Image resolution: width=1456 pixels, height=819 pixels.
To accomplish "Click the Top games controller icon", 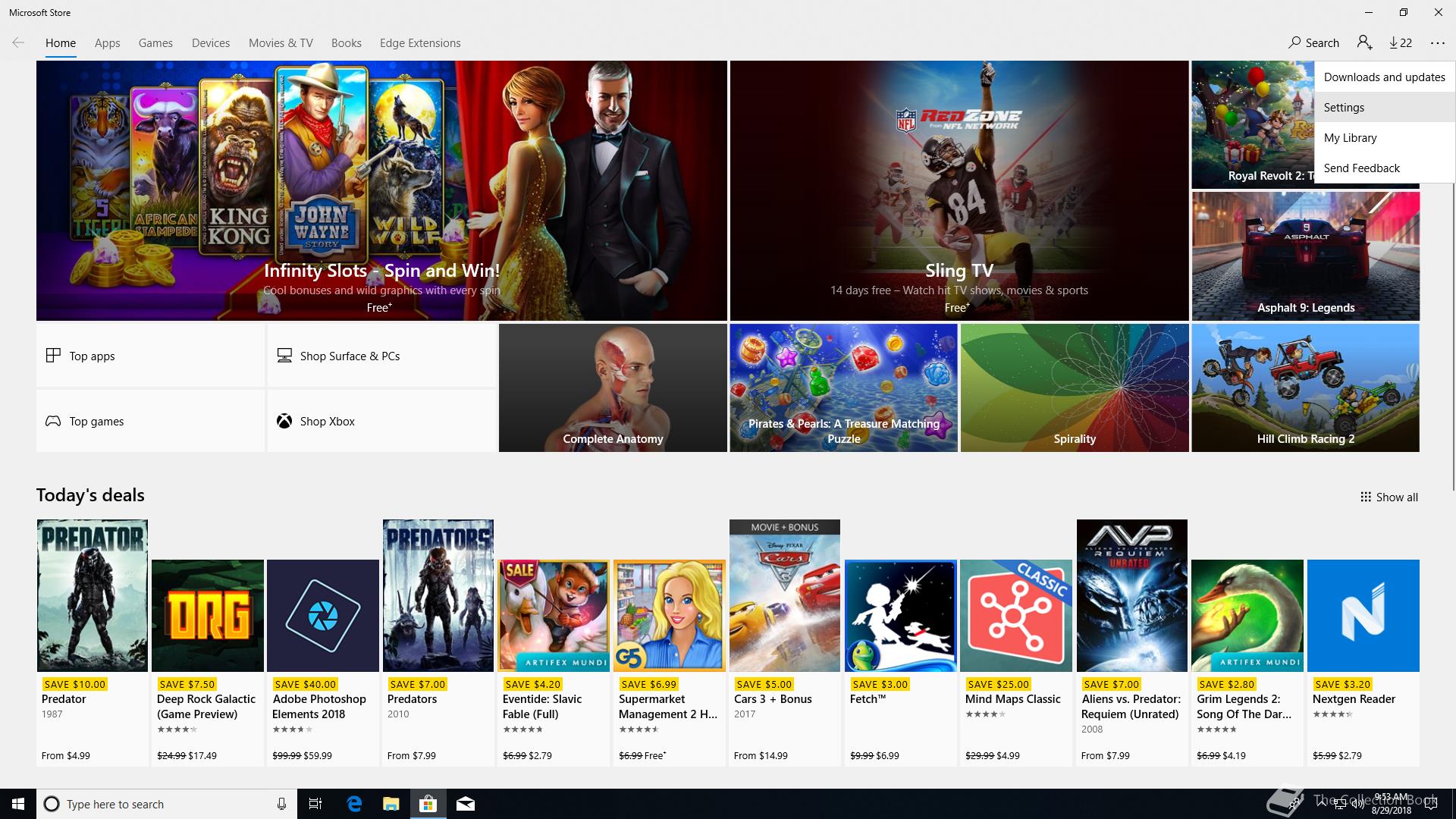I will coord(53,421).
